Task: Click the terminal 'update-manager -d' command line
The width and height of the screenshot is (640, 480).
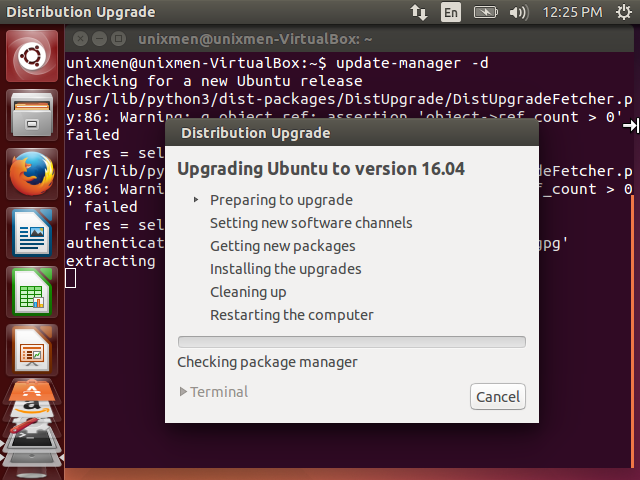Action: click(278, 63)
